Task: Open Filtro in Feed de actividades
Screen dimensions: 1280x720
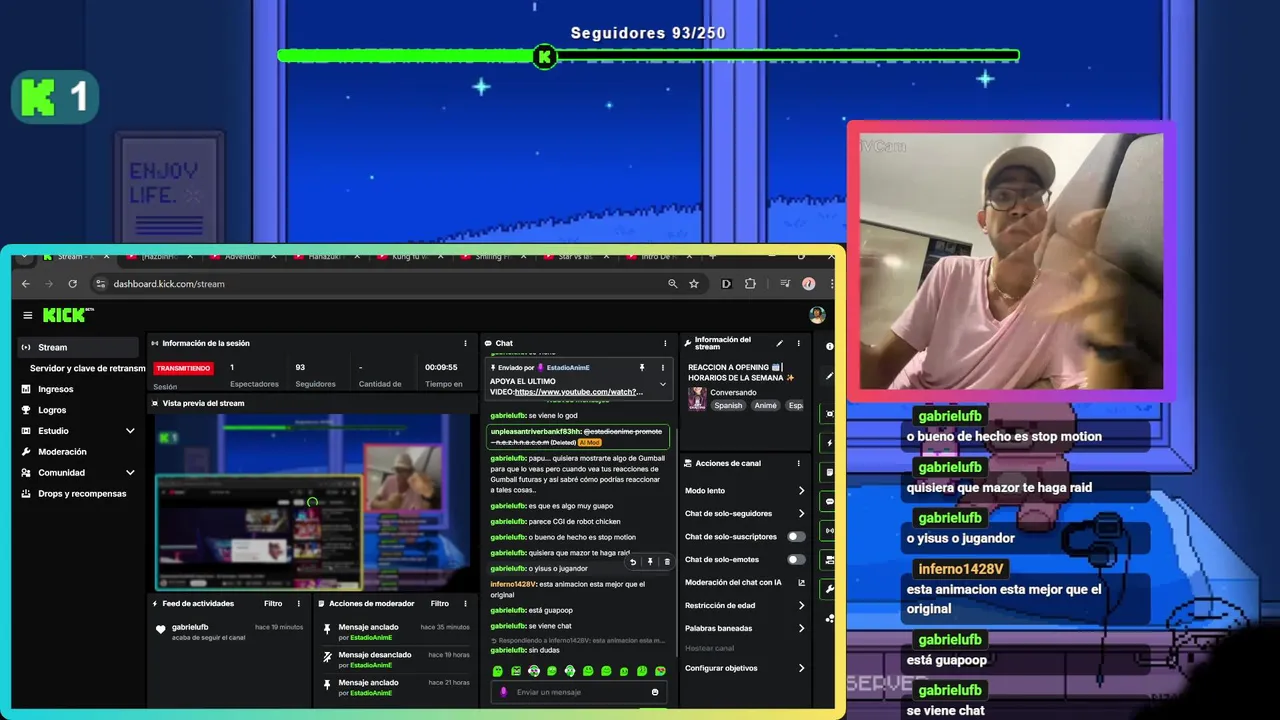Action: point(273,603)
